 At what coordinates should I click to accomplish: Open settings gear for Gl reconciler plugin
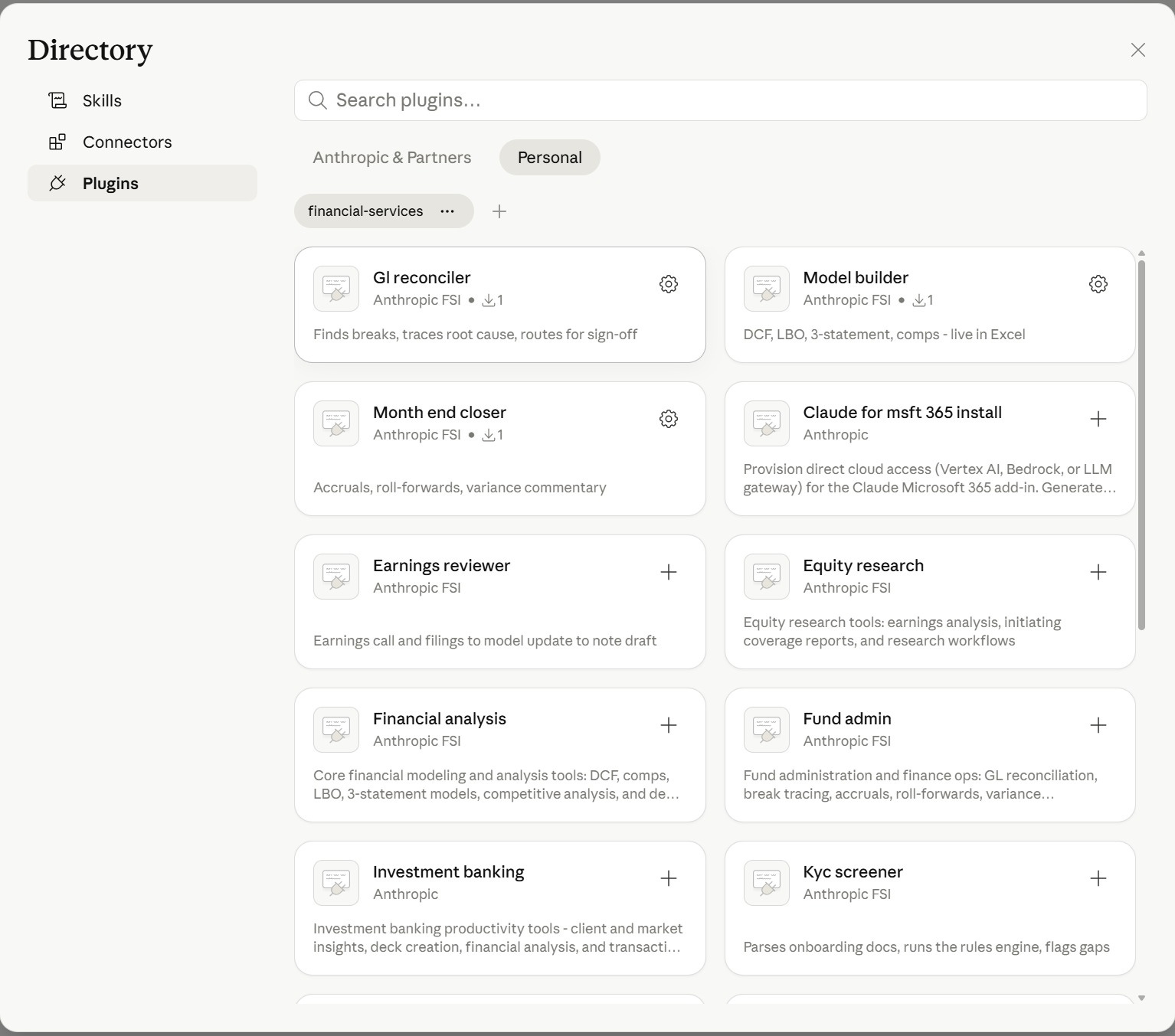668,284
